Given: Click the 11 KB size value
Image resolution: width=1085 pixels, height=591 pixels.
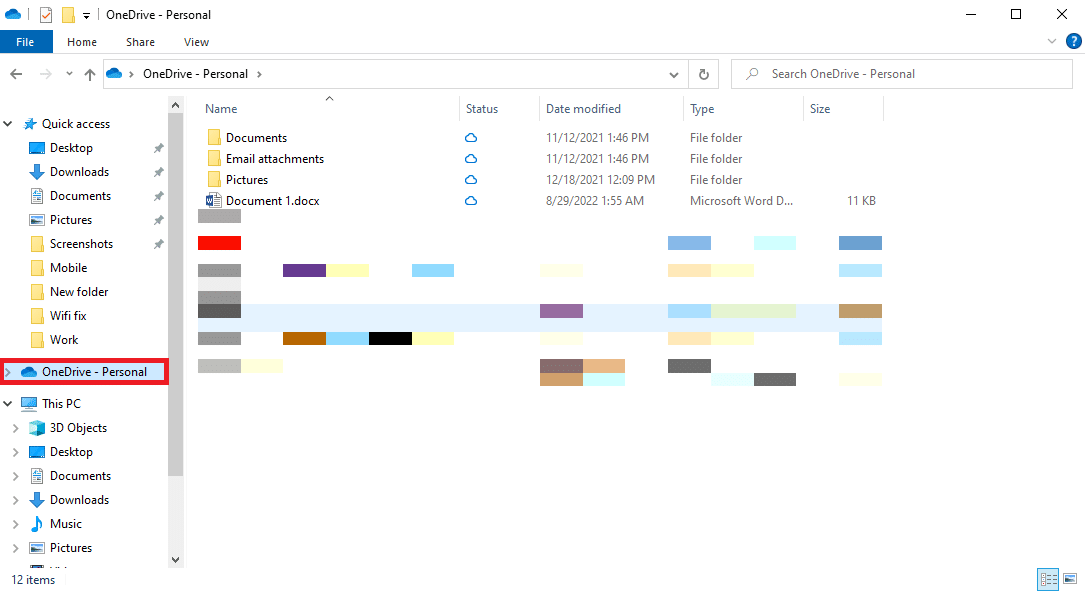Looking at the screenshot, I should 861,201.
